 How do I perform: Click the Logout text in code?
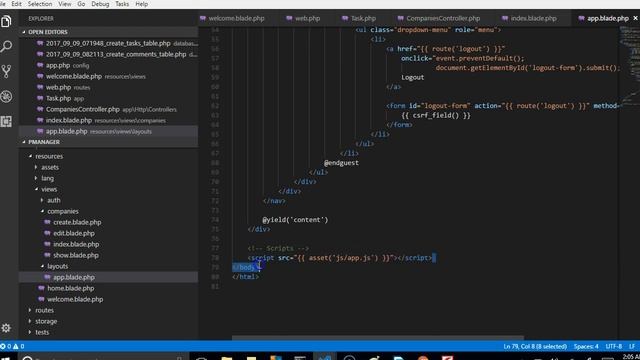click(x=412, y=78)
